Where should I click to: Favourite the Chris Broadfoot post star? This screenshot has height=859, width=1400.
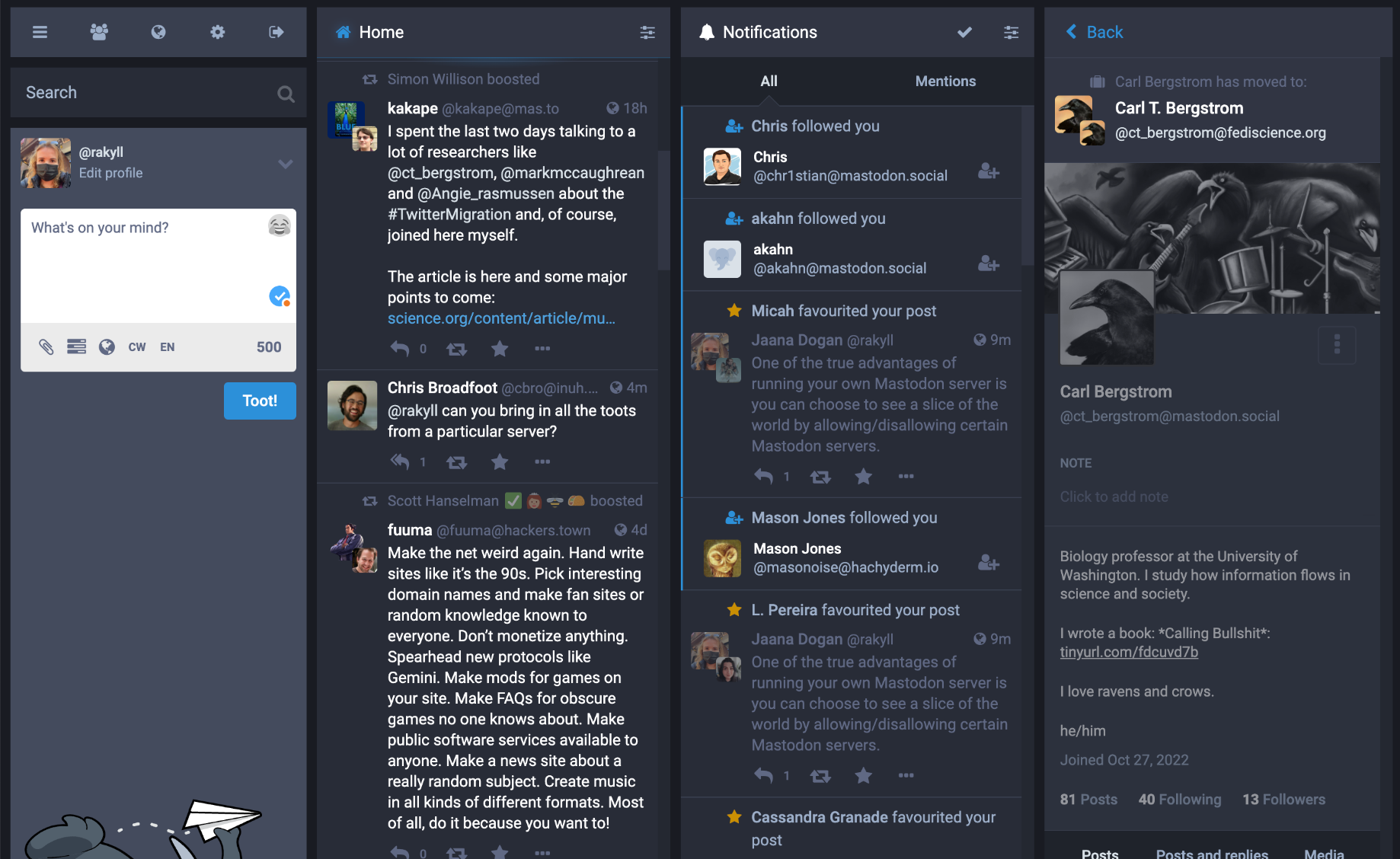click(500, 462)
